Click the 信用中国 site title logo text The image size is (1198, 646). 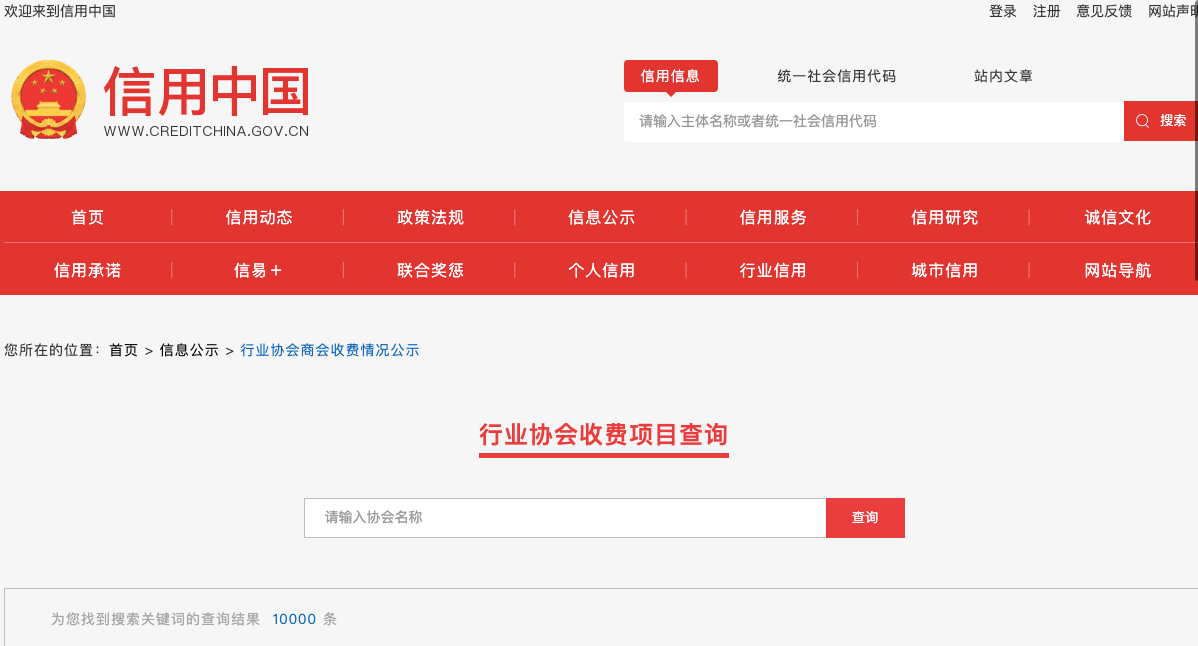click(x=206, y=92)
